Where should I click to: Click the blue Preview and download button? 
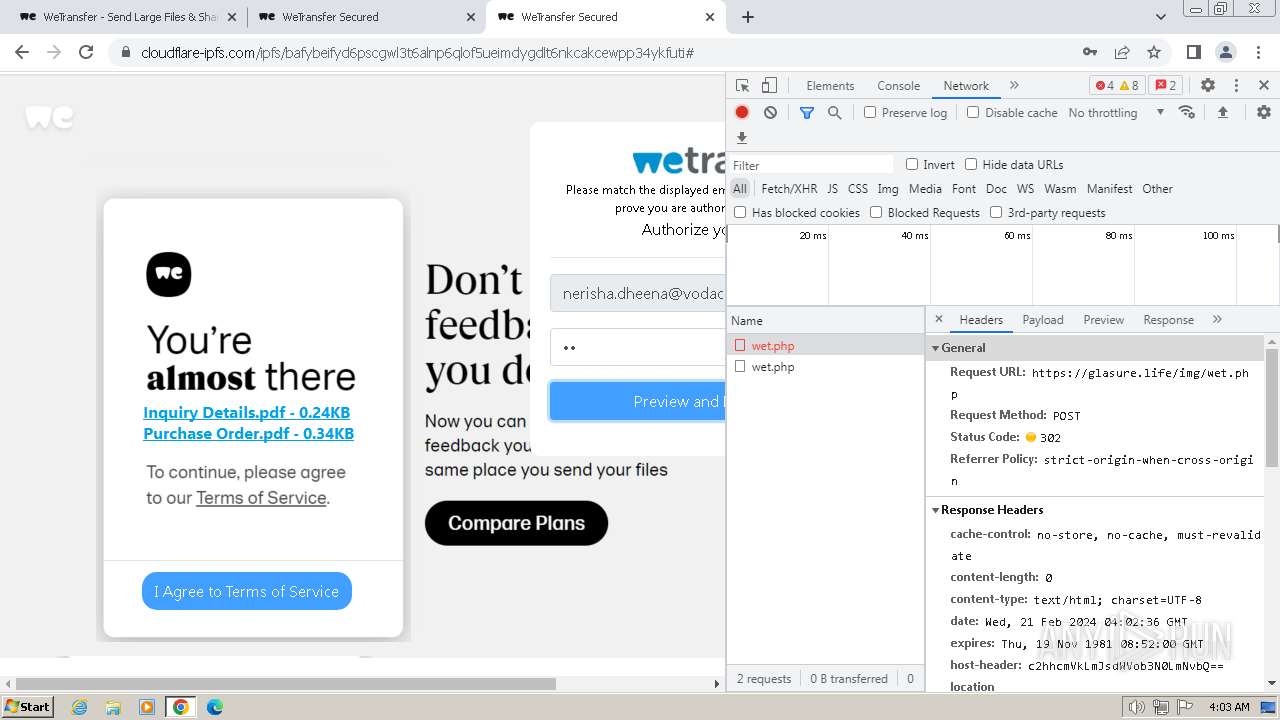637,401
